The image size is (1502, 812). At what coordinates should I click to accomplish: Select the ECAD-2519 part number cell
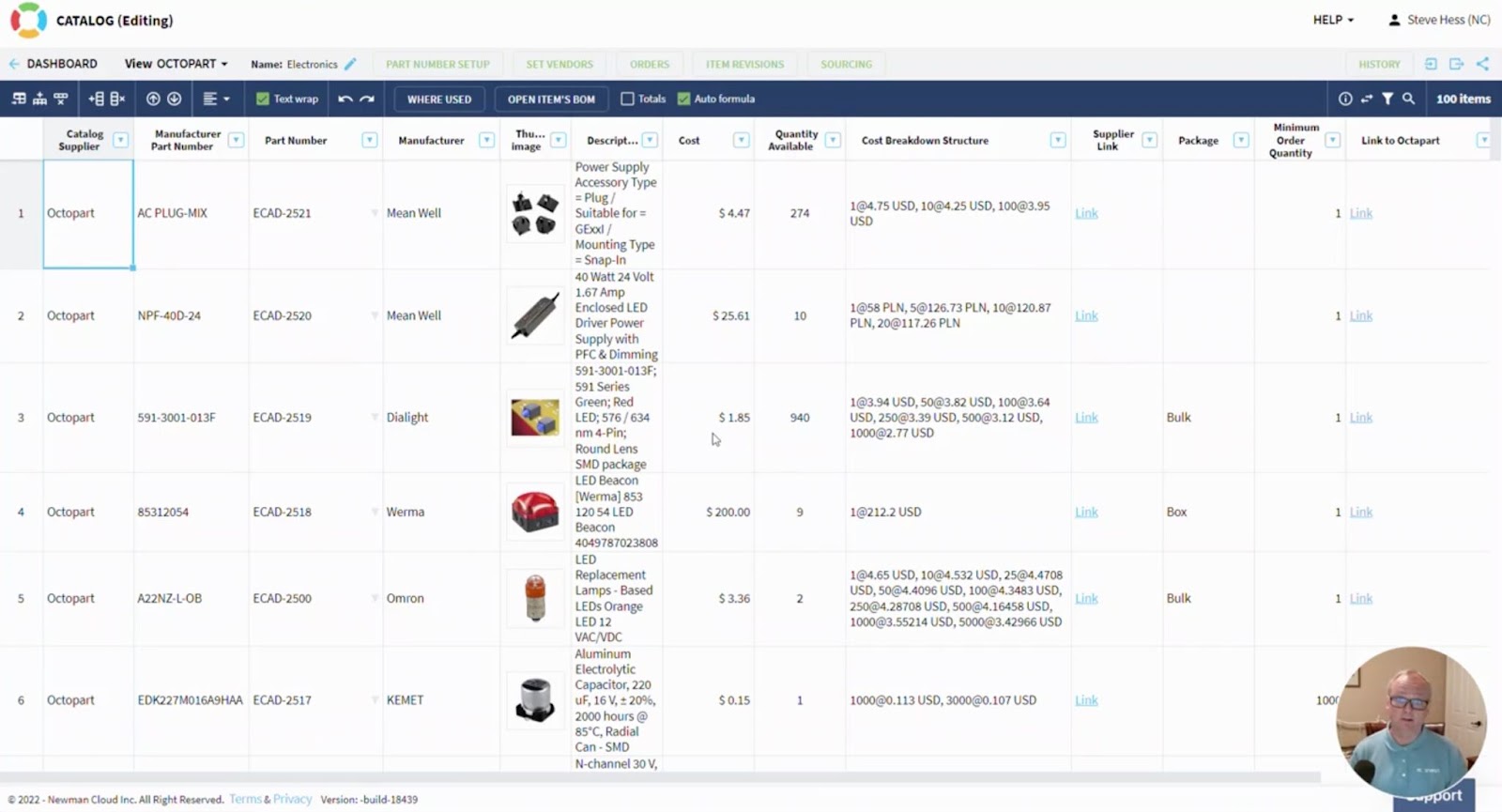point(315,417)
